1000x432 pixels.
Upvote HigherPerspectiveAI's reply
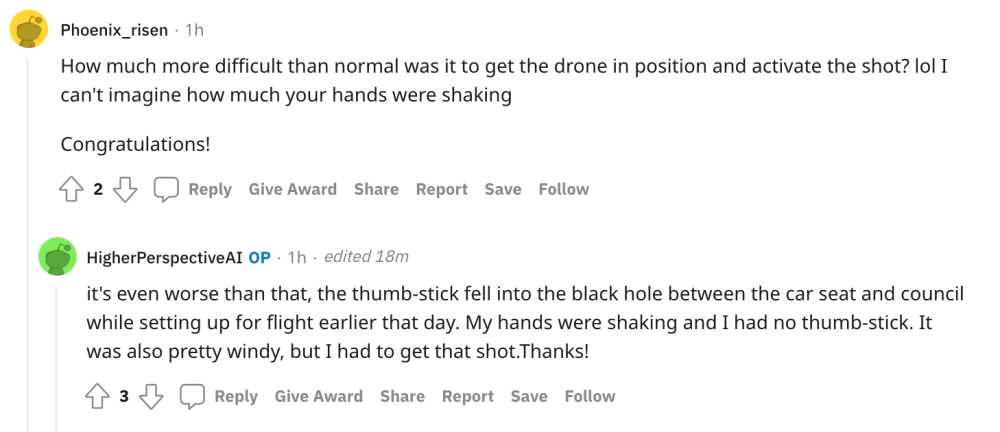[98, 396]
